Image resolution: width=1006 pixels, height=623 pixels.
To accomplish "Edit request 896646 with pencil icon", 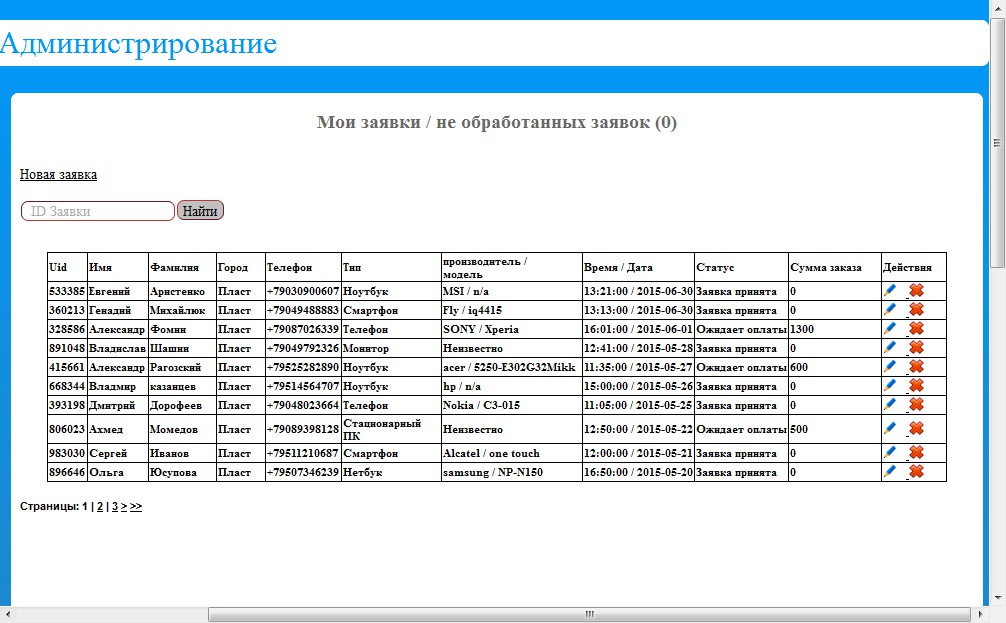I will [x=890, y=471].
